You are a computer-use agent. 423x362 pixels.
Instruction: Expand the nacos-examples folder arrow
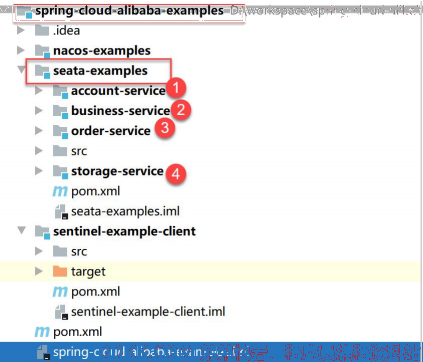[x=21, y=50]
